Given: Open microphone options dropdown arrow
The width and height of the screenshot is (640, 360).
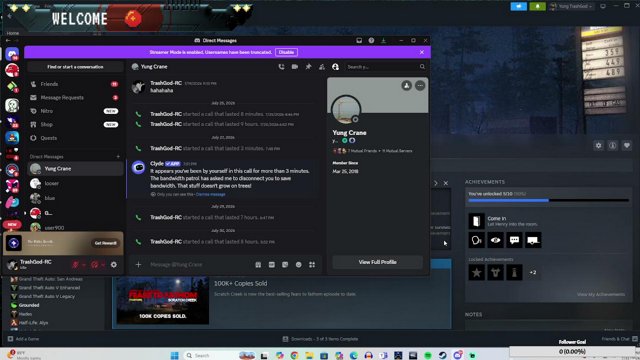Looking at the screenshot, I should (x=84, y=265).
